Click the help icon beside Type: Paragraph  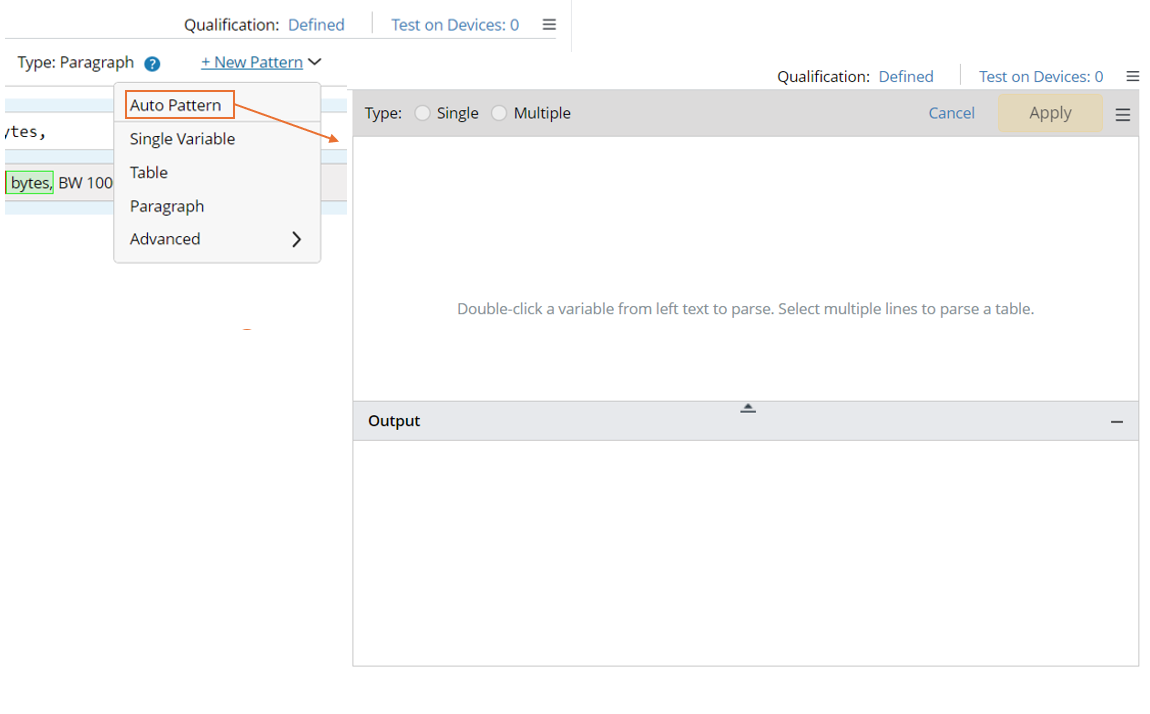coord(152,64)
